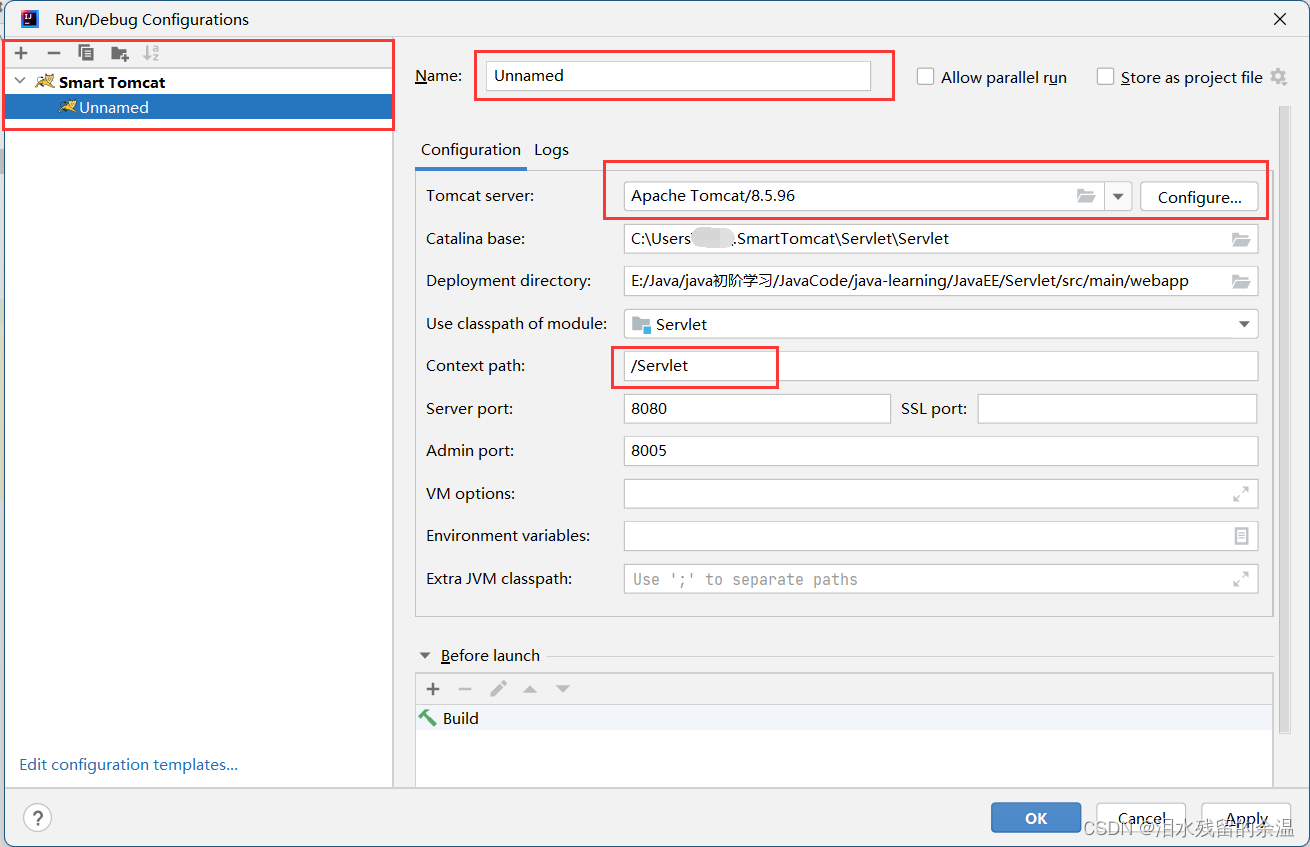Edit the Before launch task
Image resolution: width=1310 pixels, height=847 pixels.
pyautogui.click(x=498, y=689)
